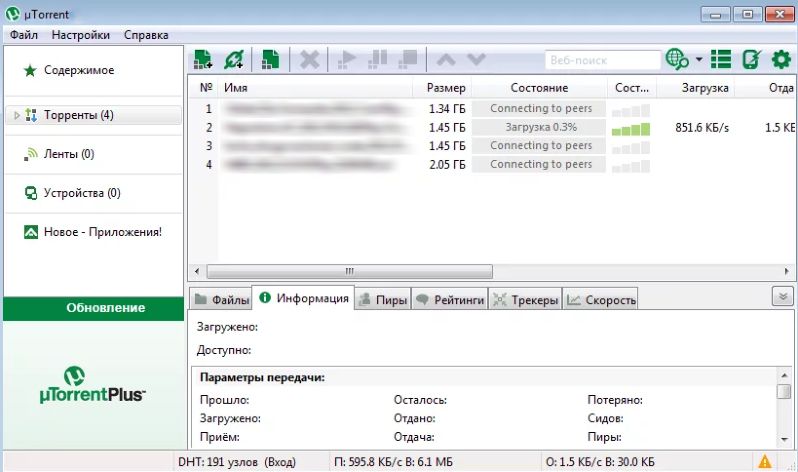798x472 pixels.
Task: Click the right arrow of horizontal scrollbar
Action: click(787, 271)
